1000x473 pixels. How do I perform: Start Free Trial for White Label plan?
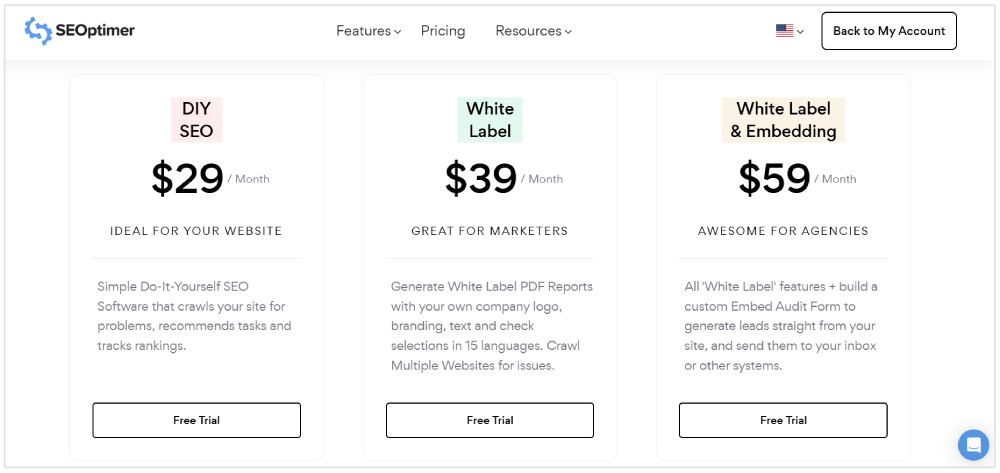[490, 420]
